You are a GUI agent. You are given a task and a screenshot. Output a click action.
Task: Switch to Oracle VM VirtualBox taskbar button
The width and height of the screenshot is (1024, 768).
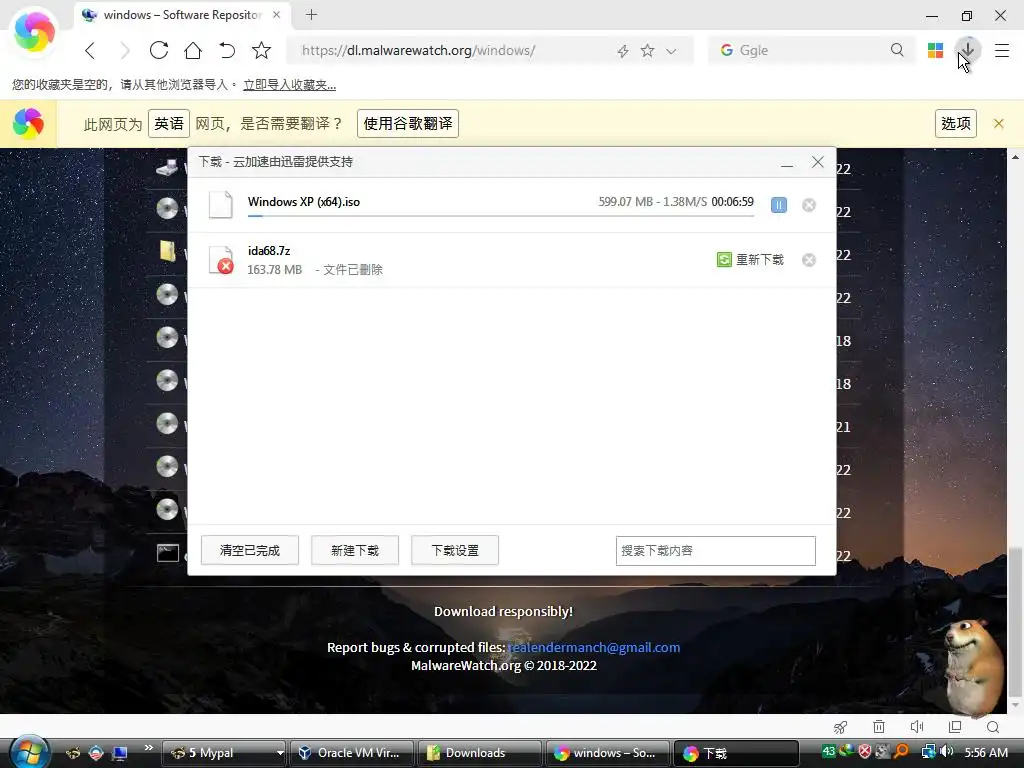(x=351, y=753)
